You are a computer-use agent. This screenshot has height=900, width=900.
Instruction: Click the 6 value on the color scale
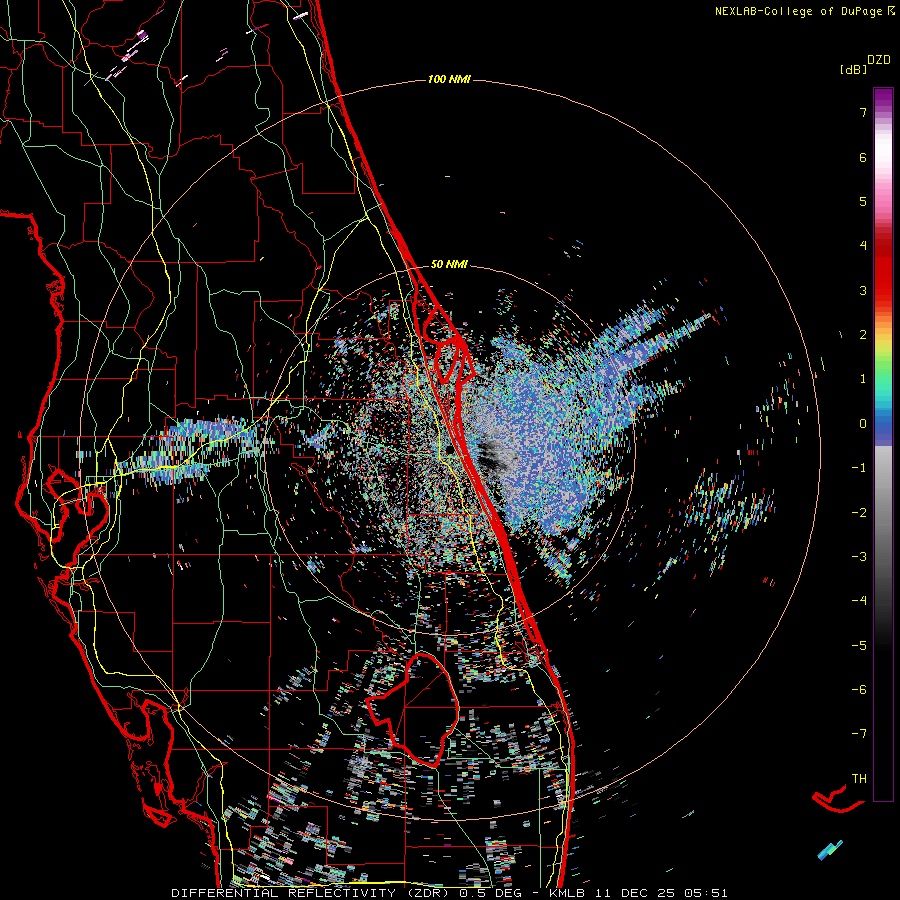pyautogui.click(x=863, y=157)
